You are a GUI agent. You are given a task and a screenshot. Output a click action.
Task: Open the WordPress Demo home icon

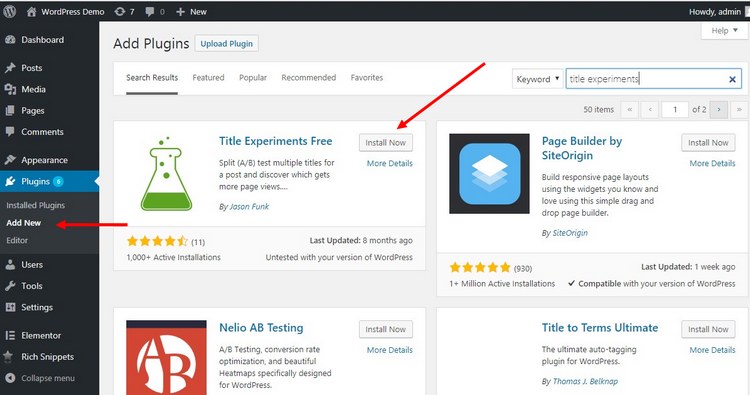[32, 11]
